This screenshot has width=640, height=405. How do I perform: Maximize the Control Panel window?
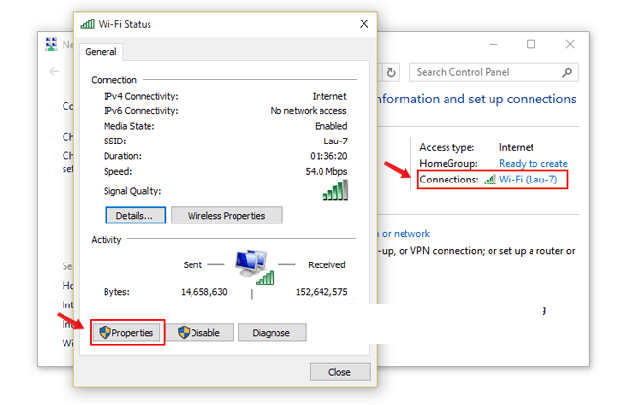[x=531, y=44]
